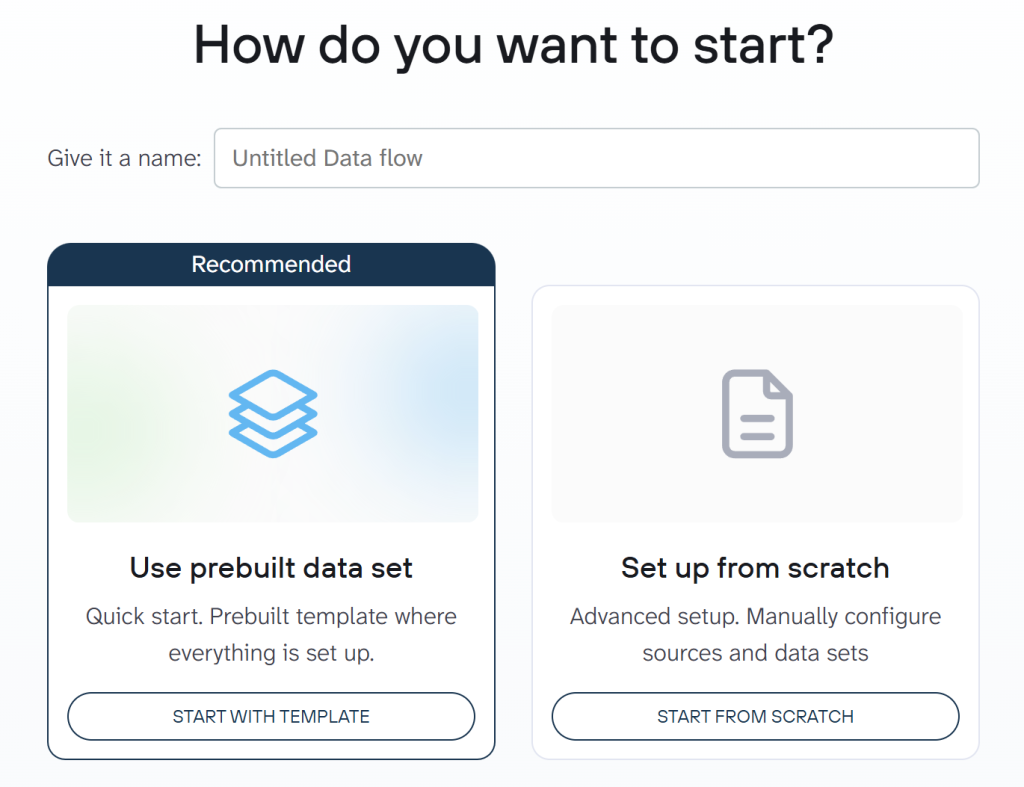1024x787 pixels.
Task: Click the document icon on the scratch card
Action: (756, 414)
